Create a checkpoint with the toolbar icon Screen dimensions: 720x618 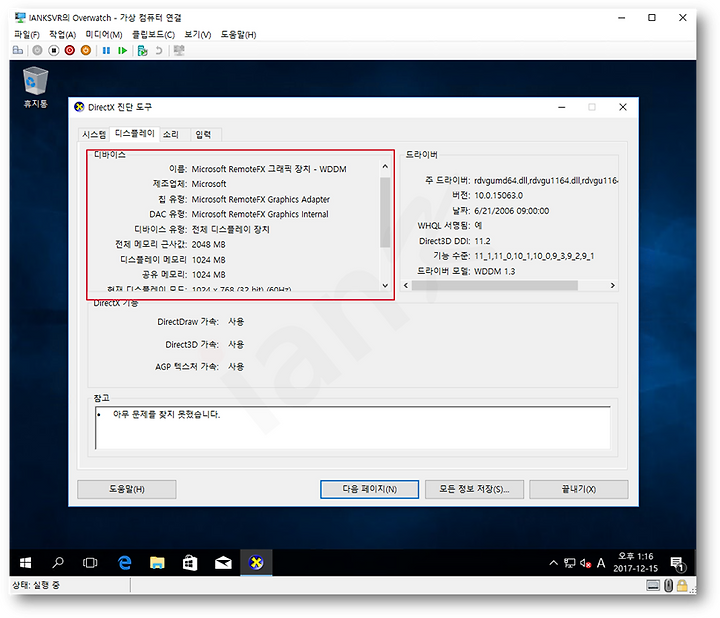click(x=142, y=51)
